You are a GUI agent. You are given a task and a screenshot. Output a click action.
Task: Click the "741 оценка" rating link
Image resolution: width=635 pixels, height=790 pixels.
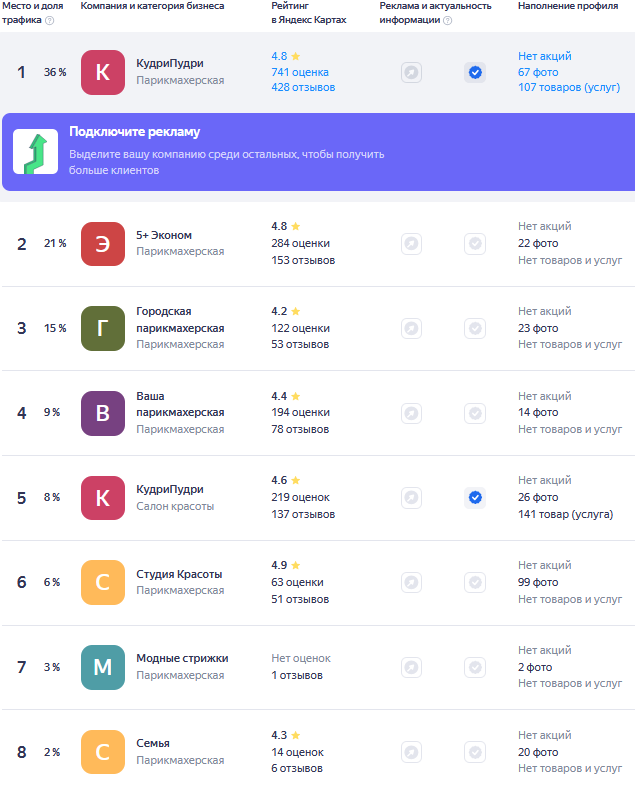tap(300, 72)
